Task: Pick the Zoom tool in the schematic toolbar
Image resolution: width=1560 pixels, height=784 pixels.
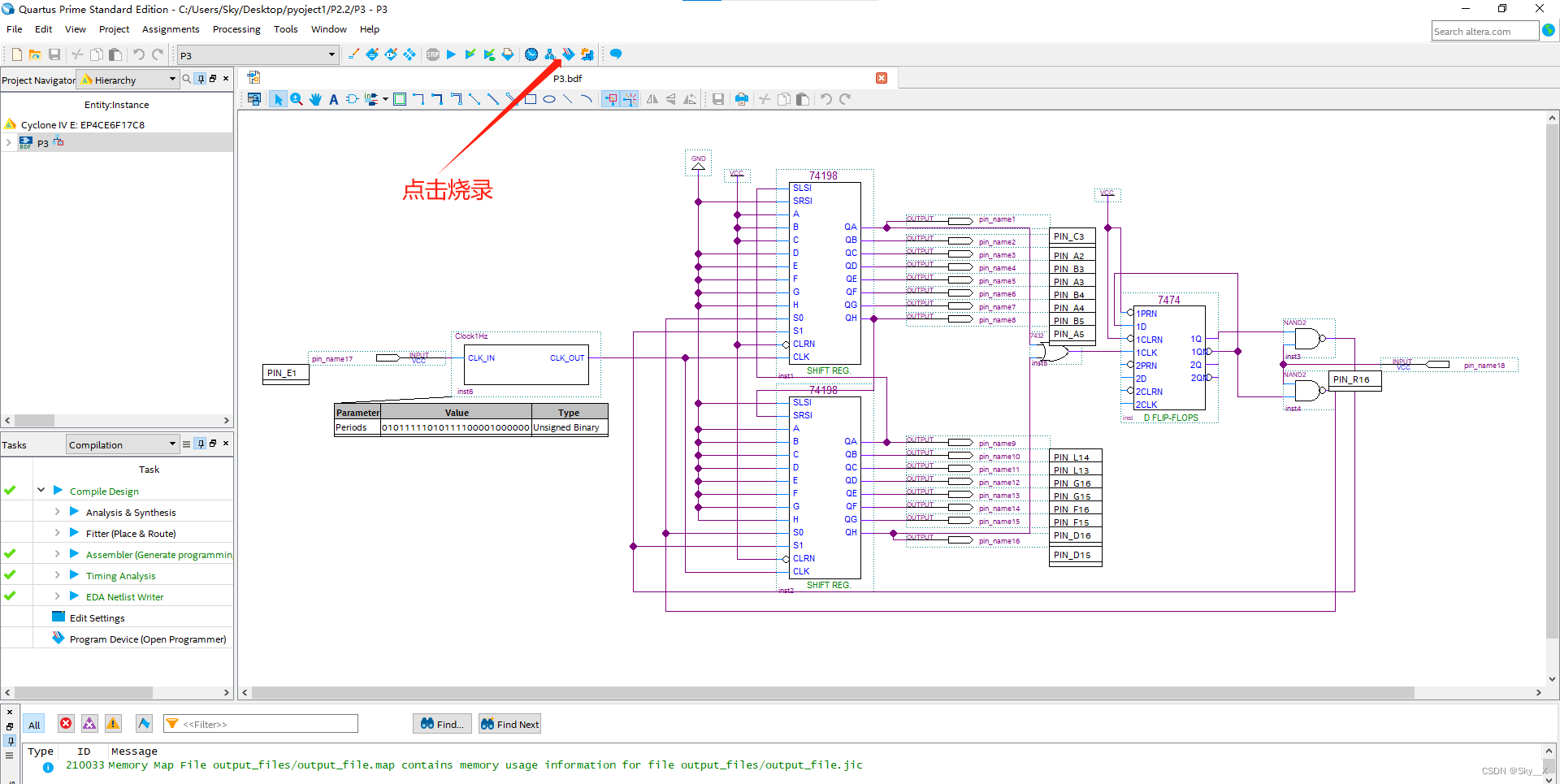Action: pos(297,98)
